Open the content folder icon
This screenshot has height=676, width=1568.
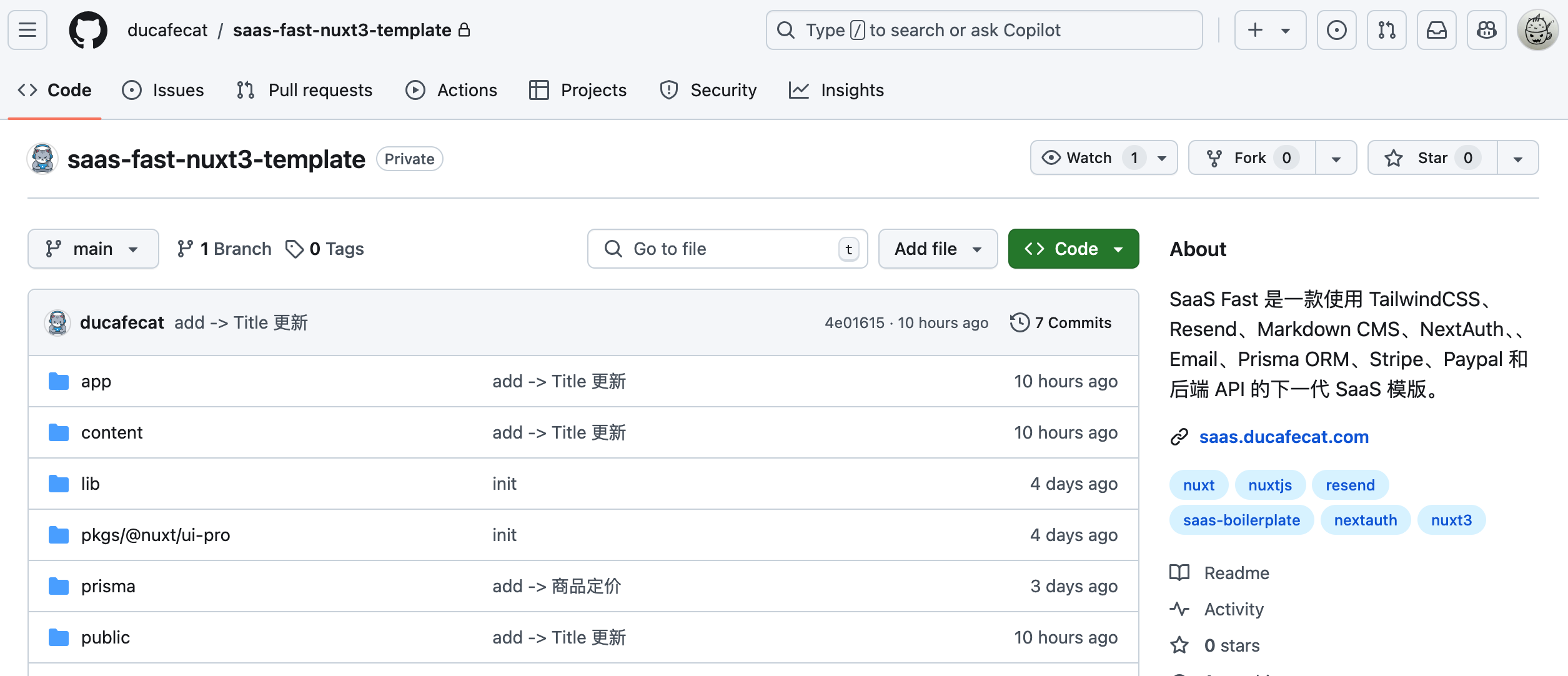(x=59, y=432)
